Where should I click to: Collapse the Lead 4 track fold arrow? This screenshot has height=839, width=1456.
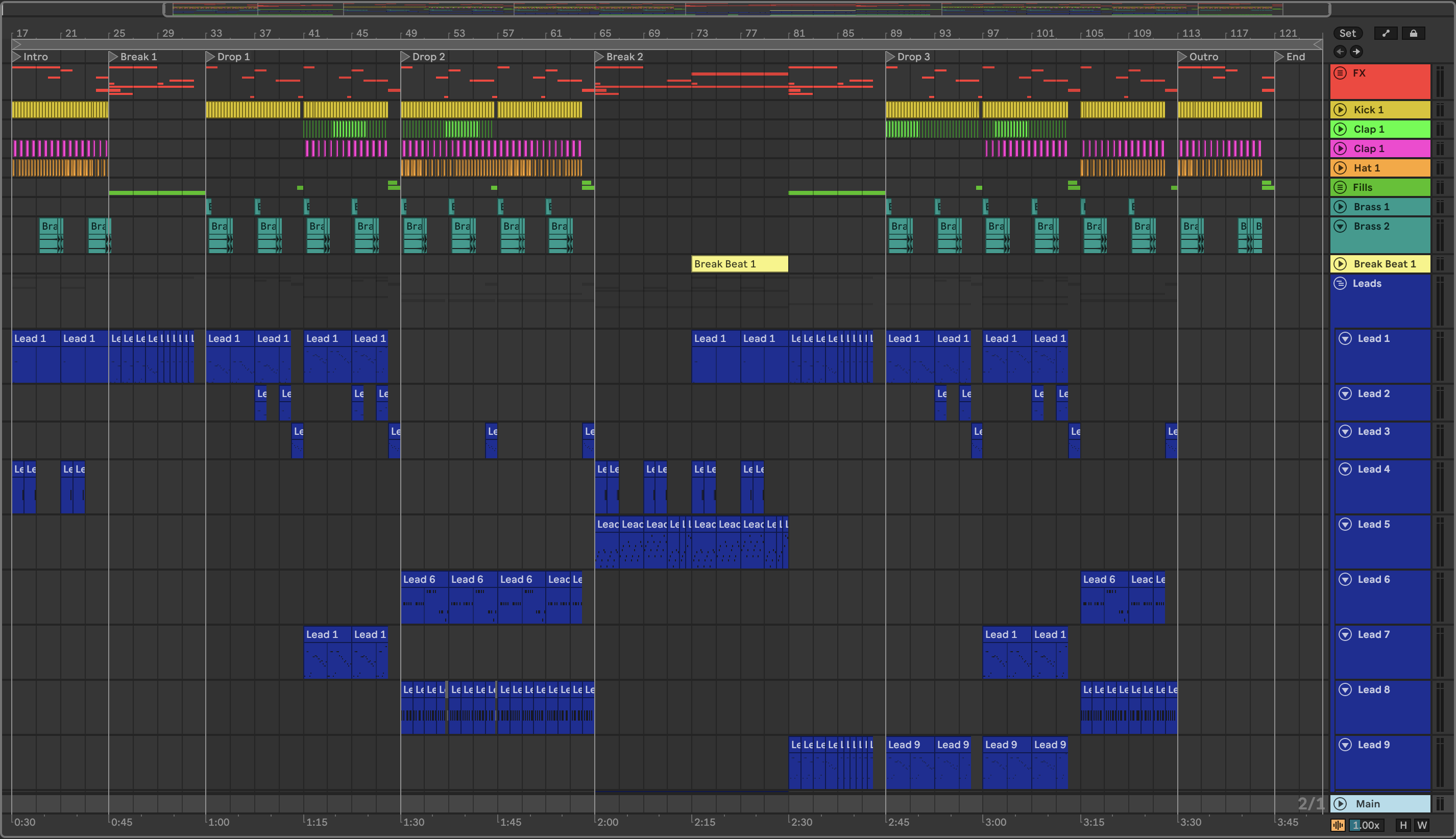pyautogui.click(x=1345, y=470)
